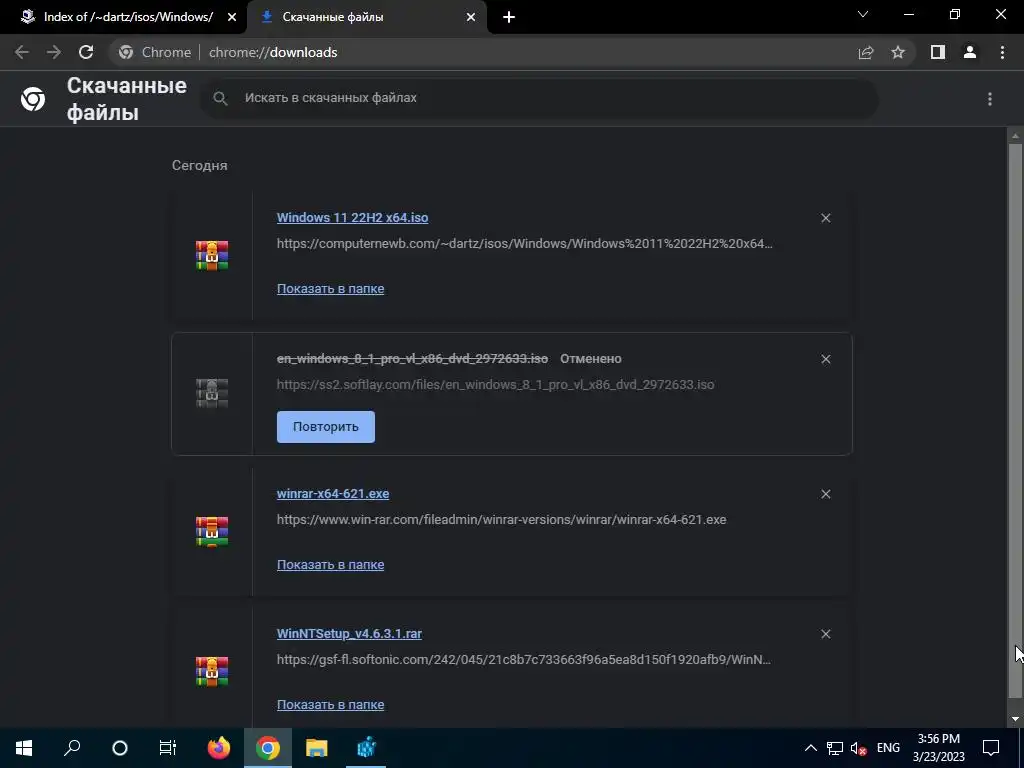Click the file icon of WinNTSetup rar
The width and height of the screenshot is (1024, 768).
[212, 671]
